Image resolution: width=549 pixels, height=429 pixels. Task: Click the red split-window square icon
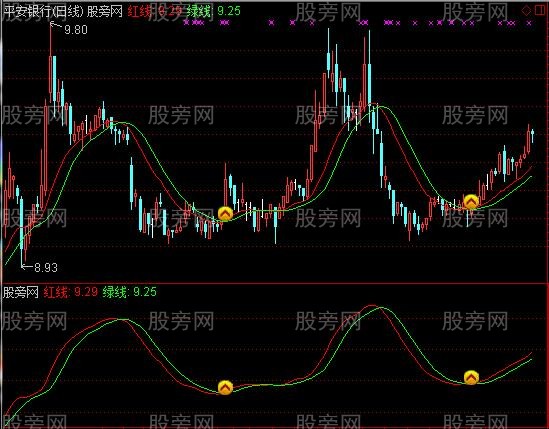540,11
